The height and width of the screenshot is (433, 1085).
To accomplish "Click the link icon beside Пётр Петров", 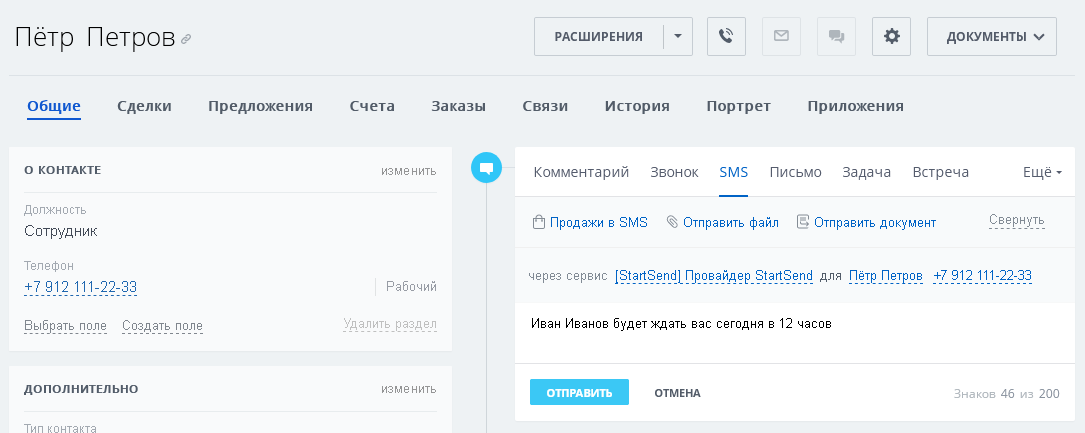I will click(x=186, y=40).
